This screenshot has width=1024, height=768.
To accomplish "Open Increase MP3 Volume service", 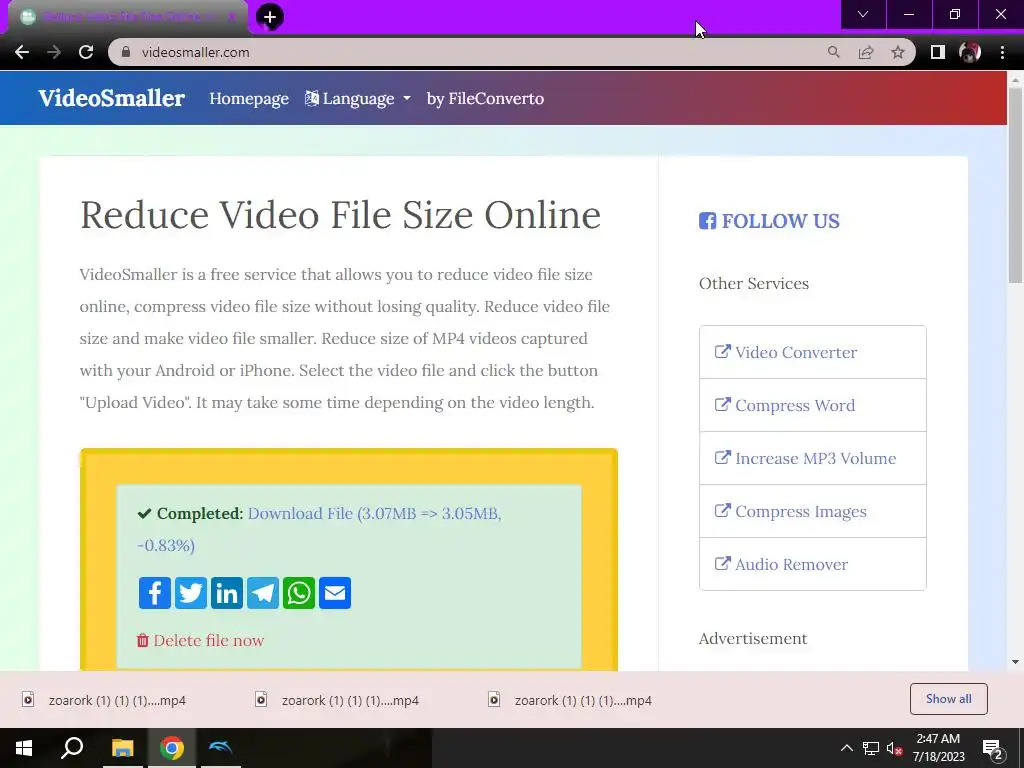I will (x=812, y=458).
